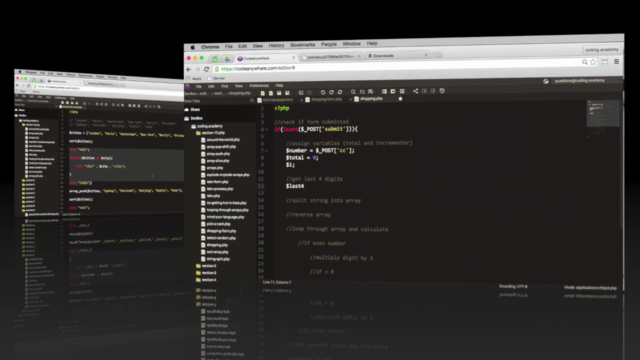Viewport: 640px width, 360px height.
Task: Click the search icon beside Goto Files
Action: (252, 100)
